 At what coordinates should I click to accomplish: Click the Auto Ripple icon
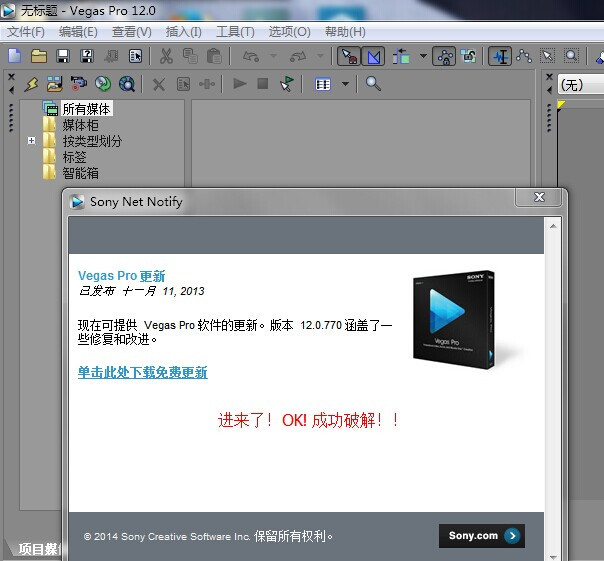pyautogui.click(x=401, y=56)
